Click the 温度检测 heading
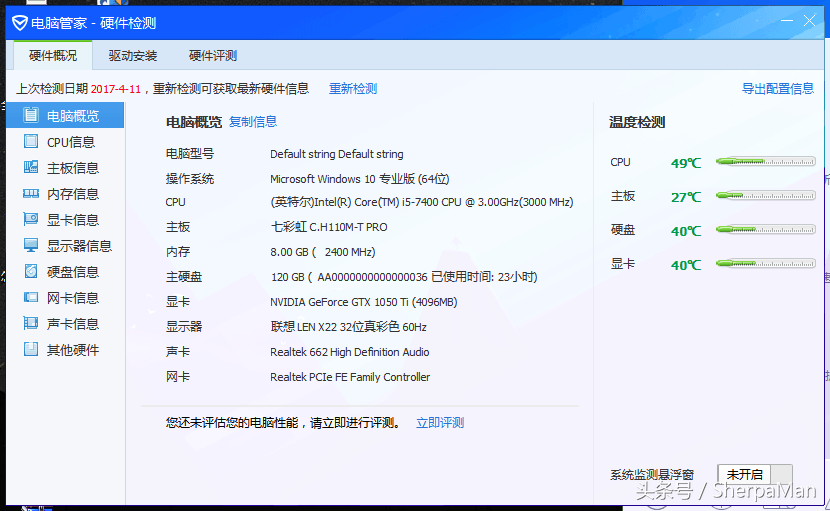This screenshot has width=830, height=511. [637, 122]
